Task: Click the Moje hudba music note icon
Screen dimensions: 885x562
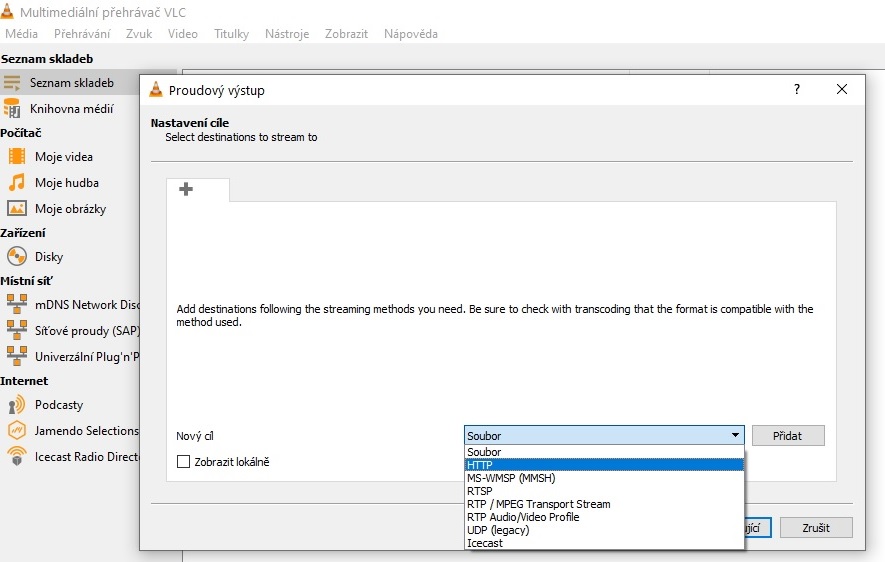Action: click(17, 182)
